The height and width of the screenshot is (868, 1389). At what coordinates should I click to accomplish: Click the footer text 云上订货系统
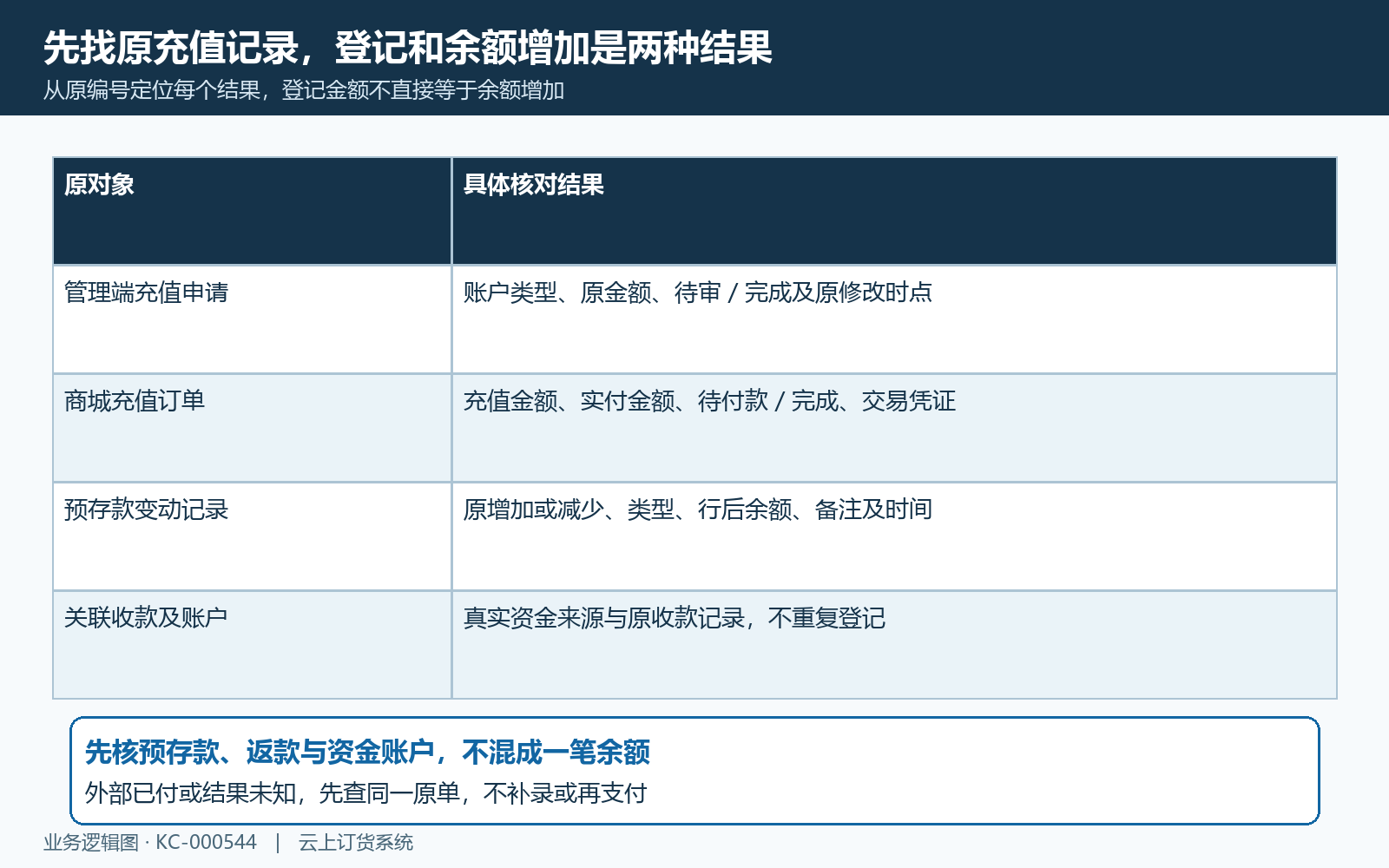(356, 843)
